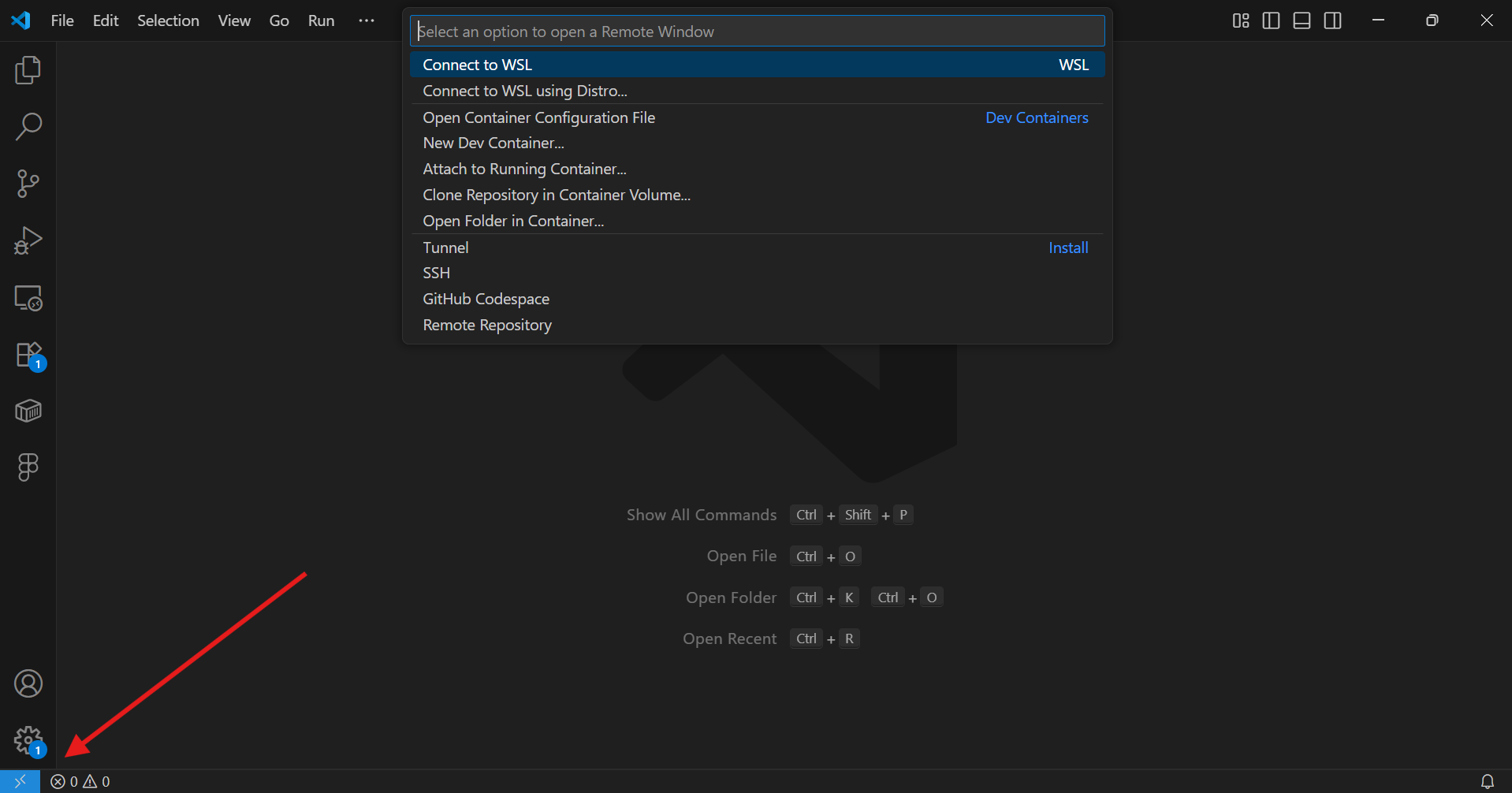Screen dimensions: 1512x793
Task: Click Install link next to Tunnel
Action: pyautogui.click(x=1067, y=248)
